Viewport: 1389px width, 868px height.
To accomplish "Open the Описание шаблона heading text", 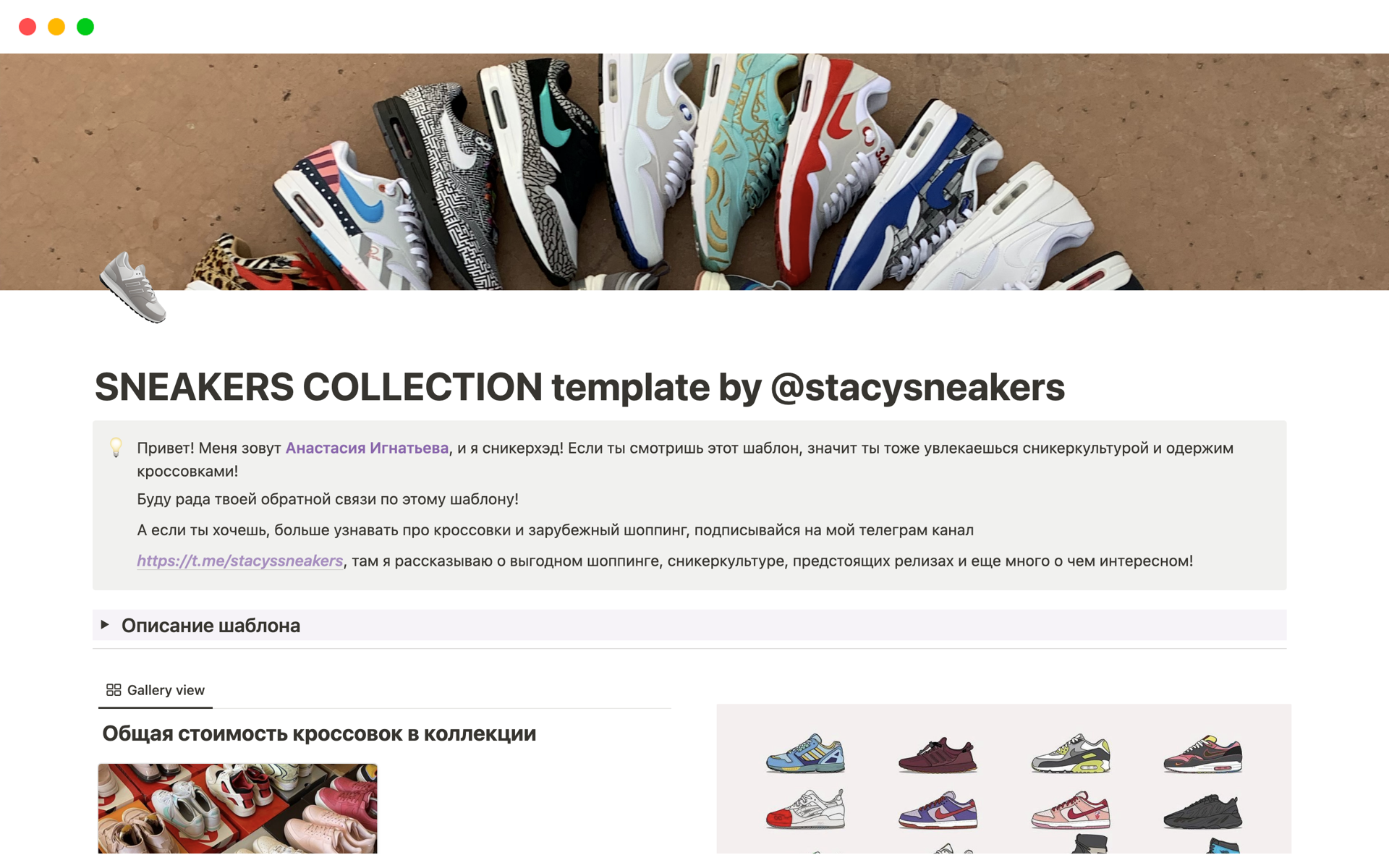I will pyautogui.click(x=211, y=626).
